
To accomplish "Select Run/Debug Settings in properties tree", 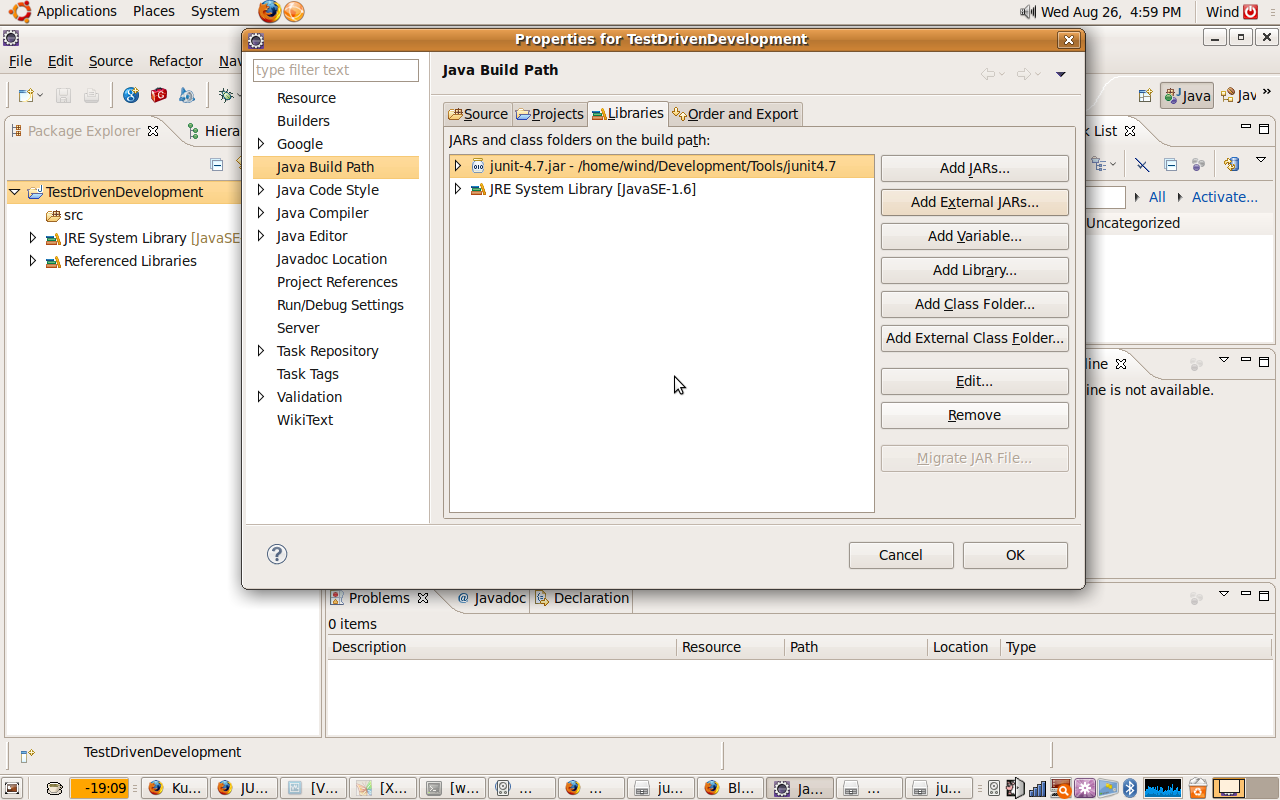I will click(x=340, y=305).
